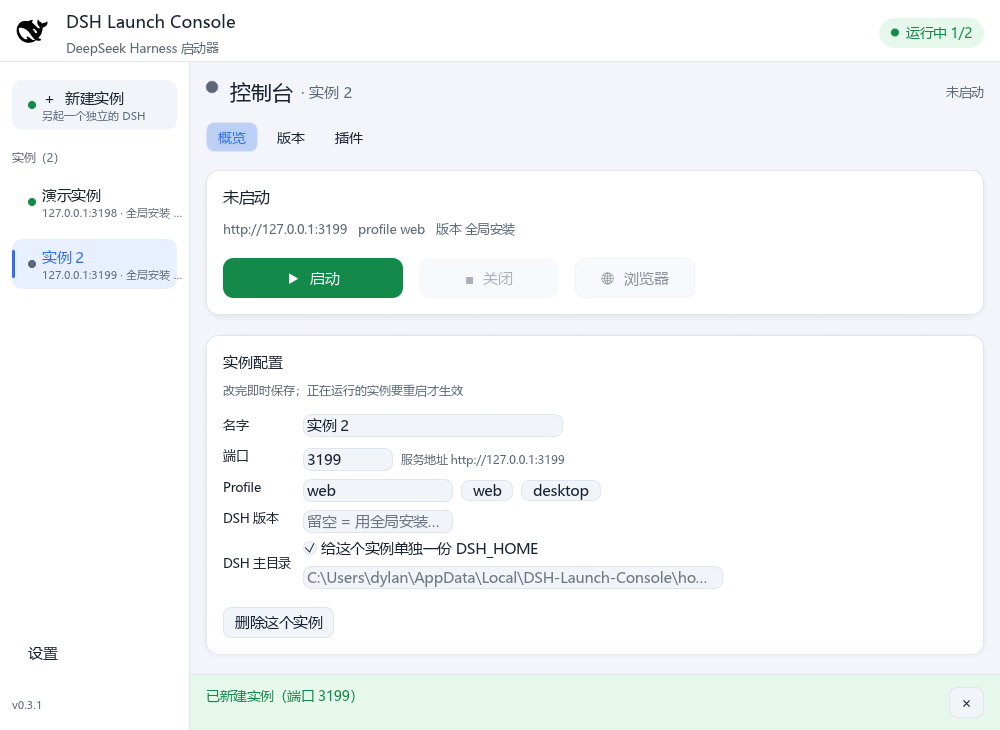Click the 未启动 heading in the status card
This screenshot has height=730, width=1000.
pyautogui.click(x=246, y=198)
